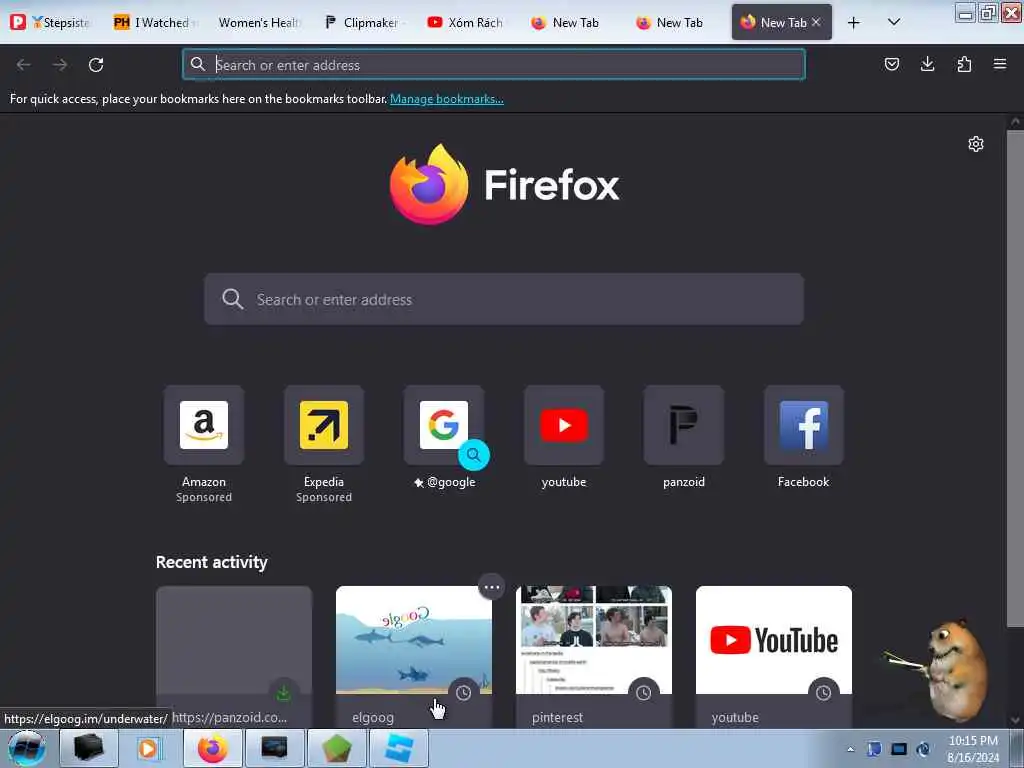Open new tab page settings gear

point(976,144)
